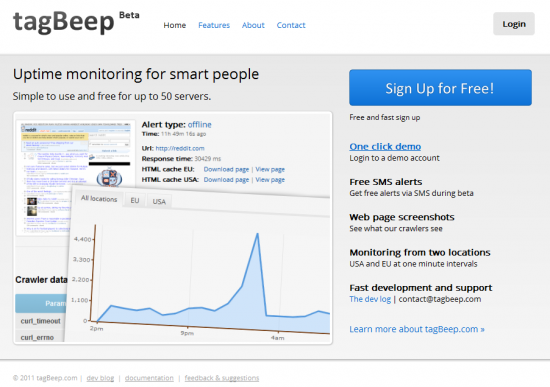The width and height of the screenshot is (550, 387).
Task: Follow Learn more about tagBeep.com link
Action: (x=417, y=329)
